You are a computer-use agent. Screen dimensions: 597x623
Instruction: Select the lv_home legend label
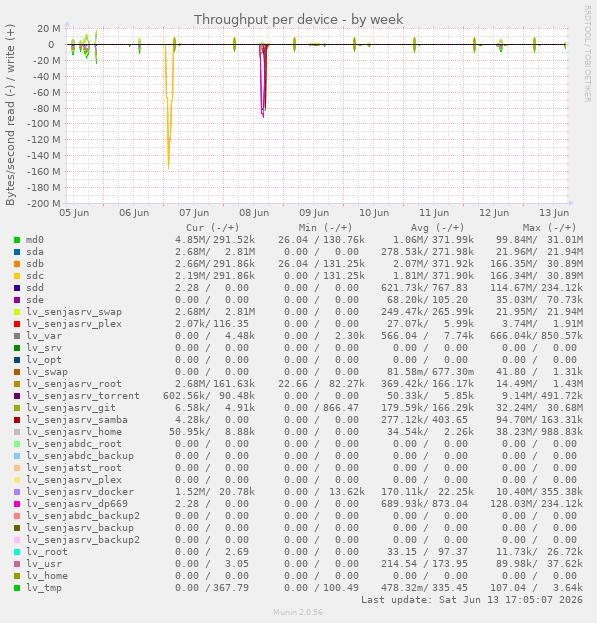[47, 576]
